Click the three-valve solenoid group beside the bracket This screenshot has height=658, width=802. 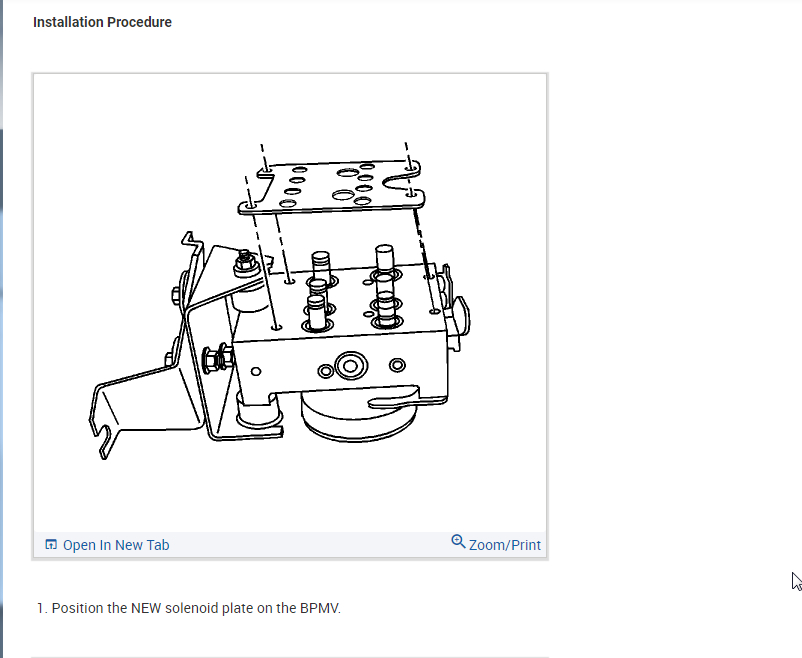point(320,292)
